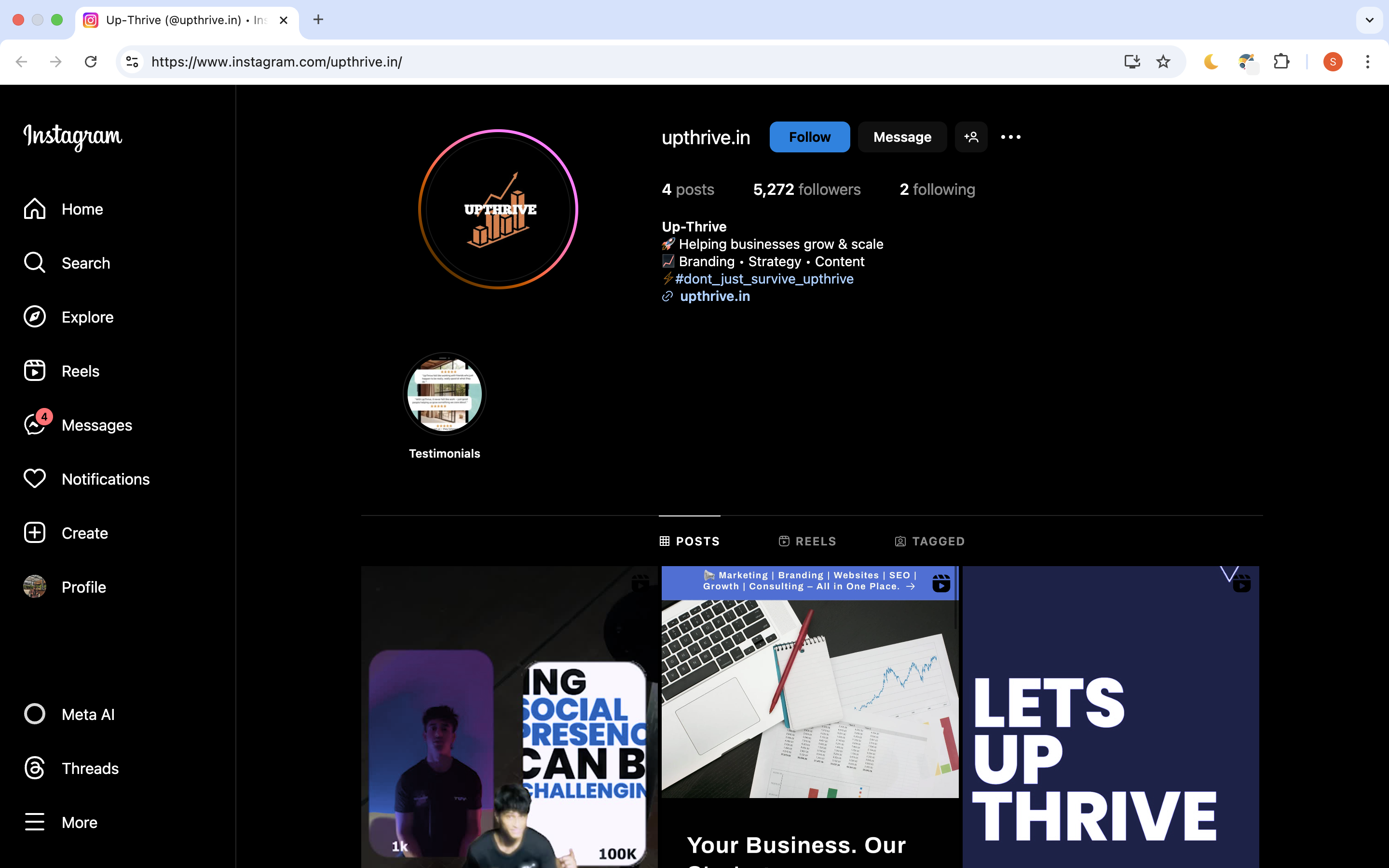Click the install app icon in address bar

point(1132,61)
